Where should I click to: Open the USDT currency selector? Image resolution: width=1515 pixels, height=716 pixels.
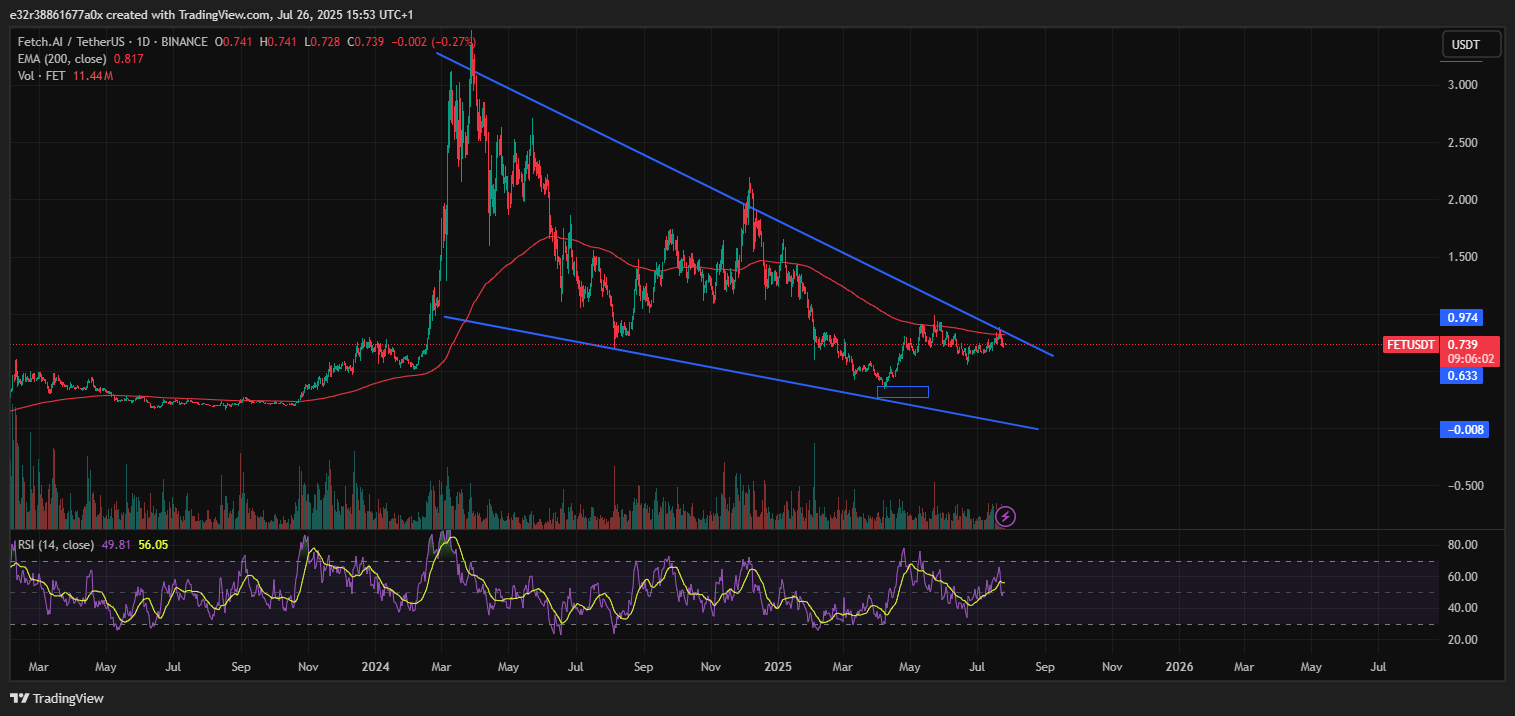[1472, 45]
